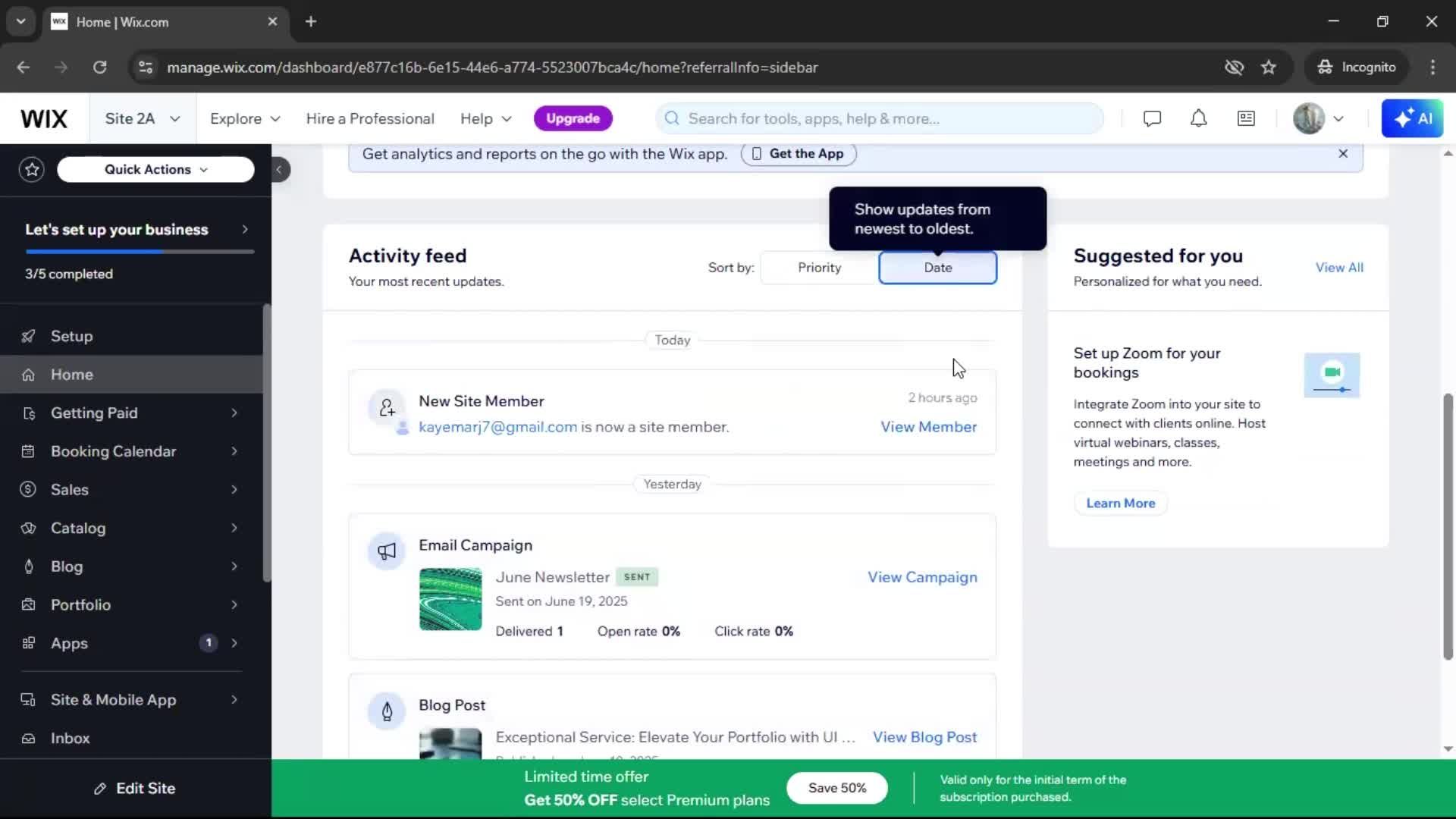1456x819 pixels.
Task: Open the tab search dropdown
Action: coord(21,21)
